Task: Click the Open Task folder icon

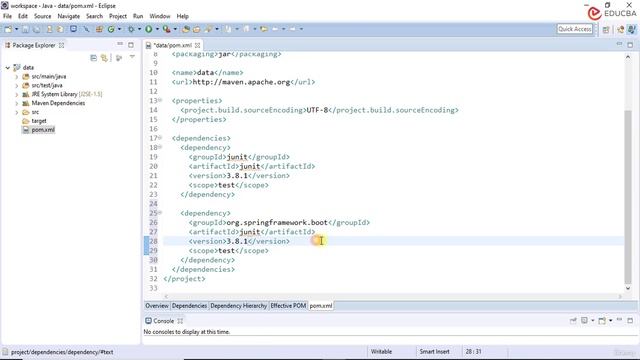Action: pyautogui.click(x=197, y=29)
